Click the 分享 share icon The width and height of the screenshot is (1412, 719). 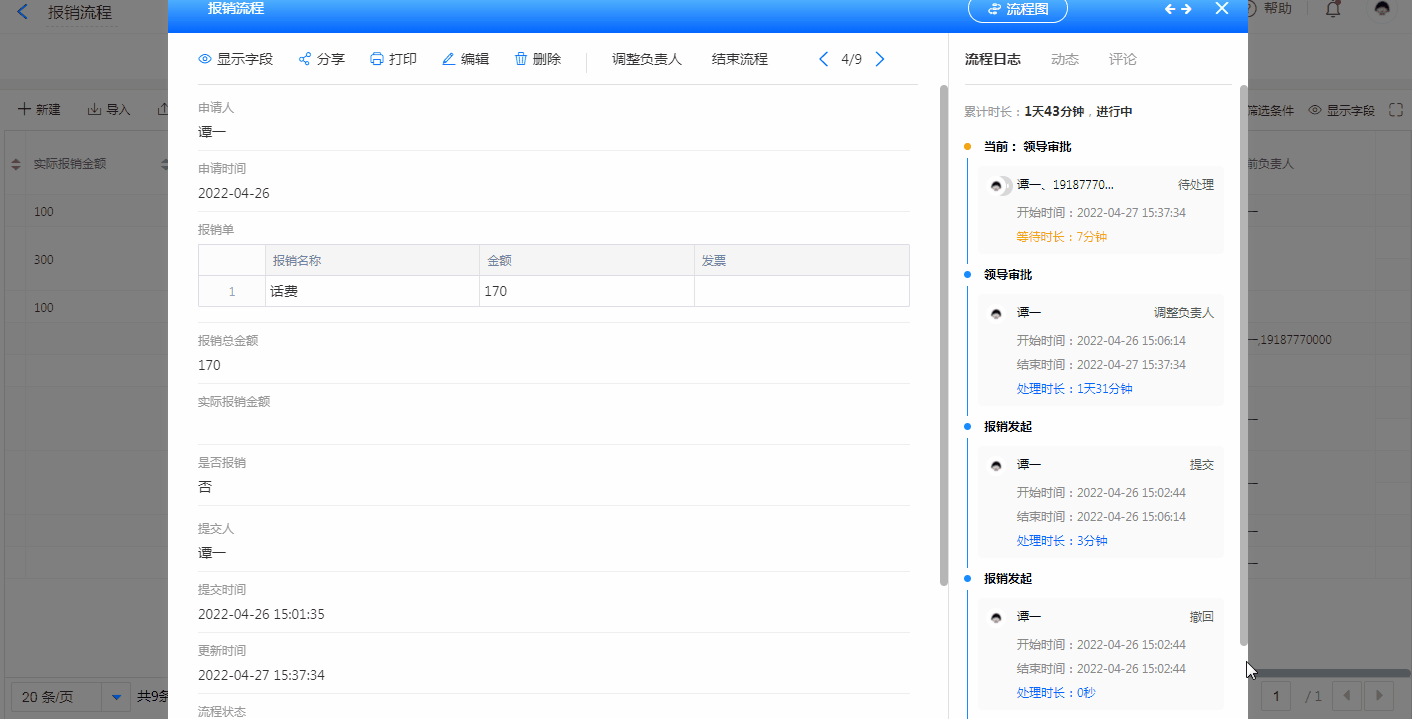(x=305, y=59)
